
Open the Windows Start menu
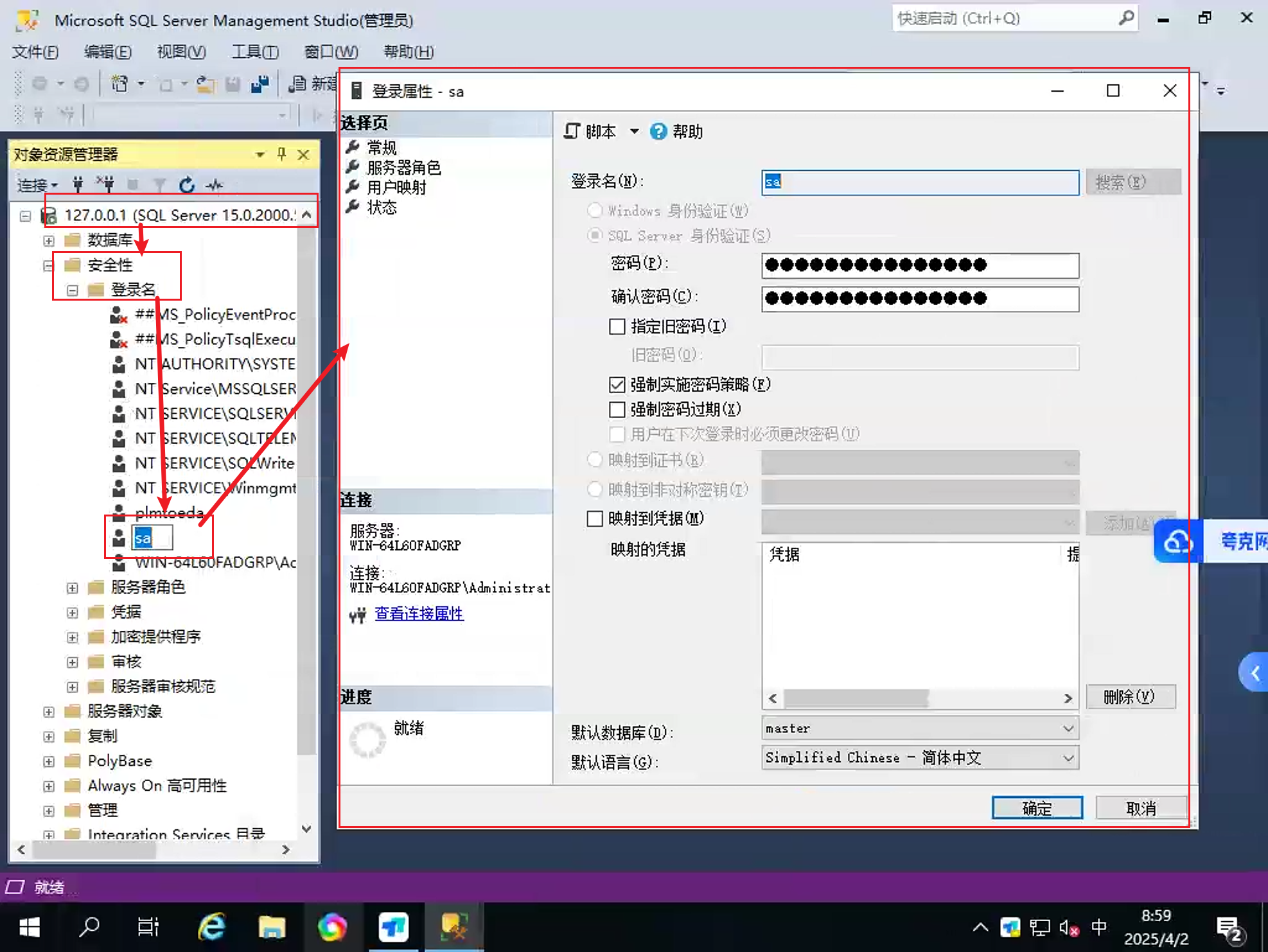[x=30, y=927]
